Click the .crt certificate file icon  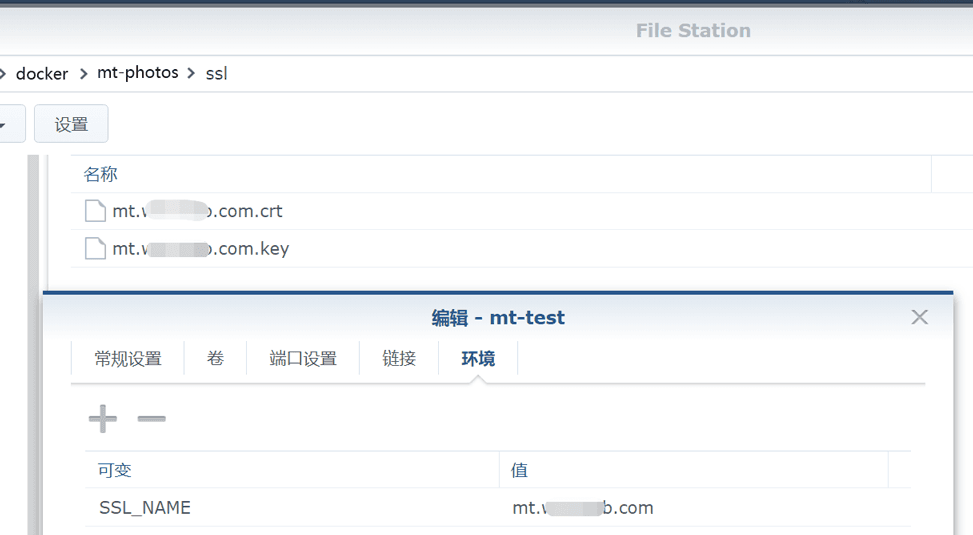(x=95, y=211)
